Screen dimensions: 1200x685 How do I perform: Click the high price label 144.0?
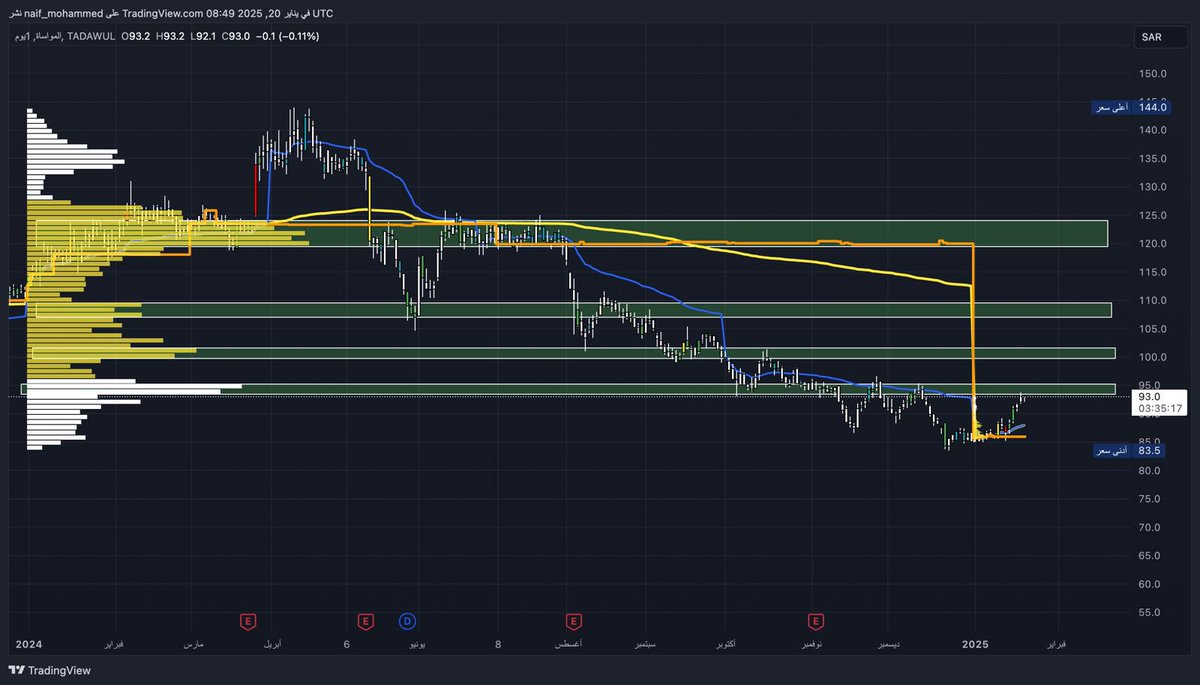1153,107
